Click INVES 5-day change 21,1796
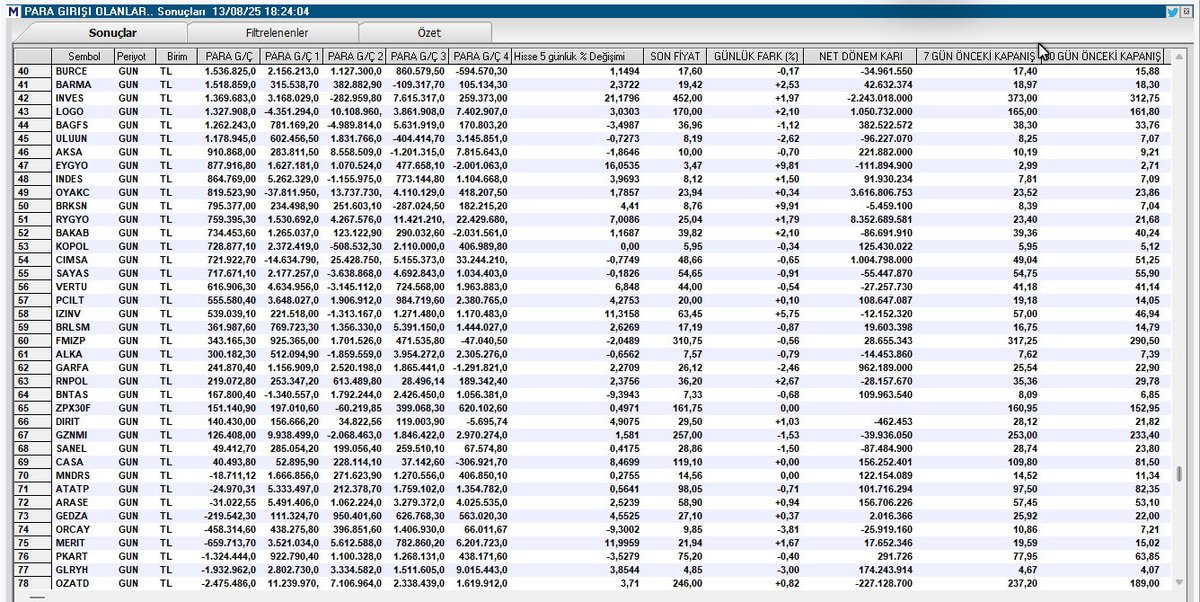This screenshot has width=1200, height=602. pos(619,98)
